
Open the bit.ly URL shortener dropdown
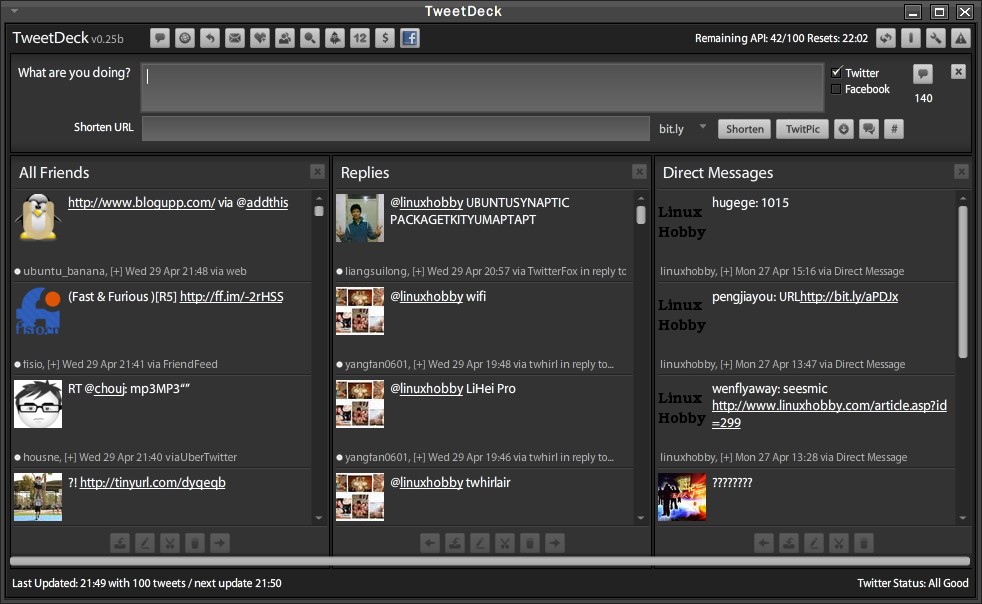[x=703, y=127]
